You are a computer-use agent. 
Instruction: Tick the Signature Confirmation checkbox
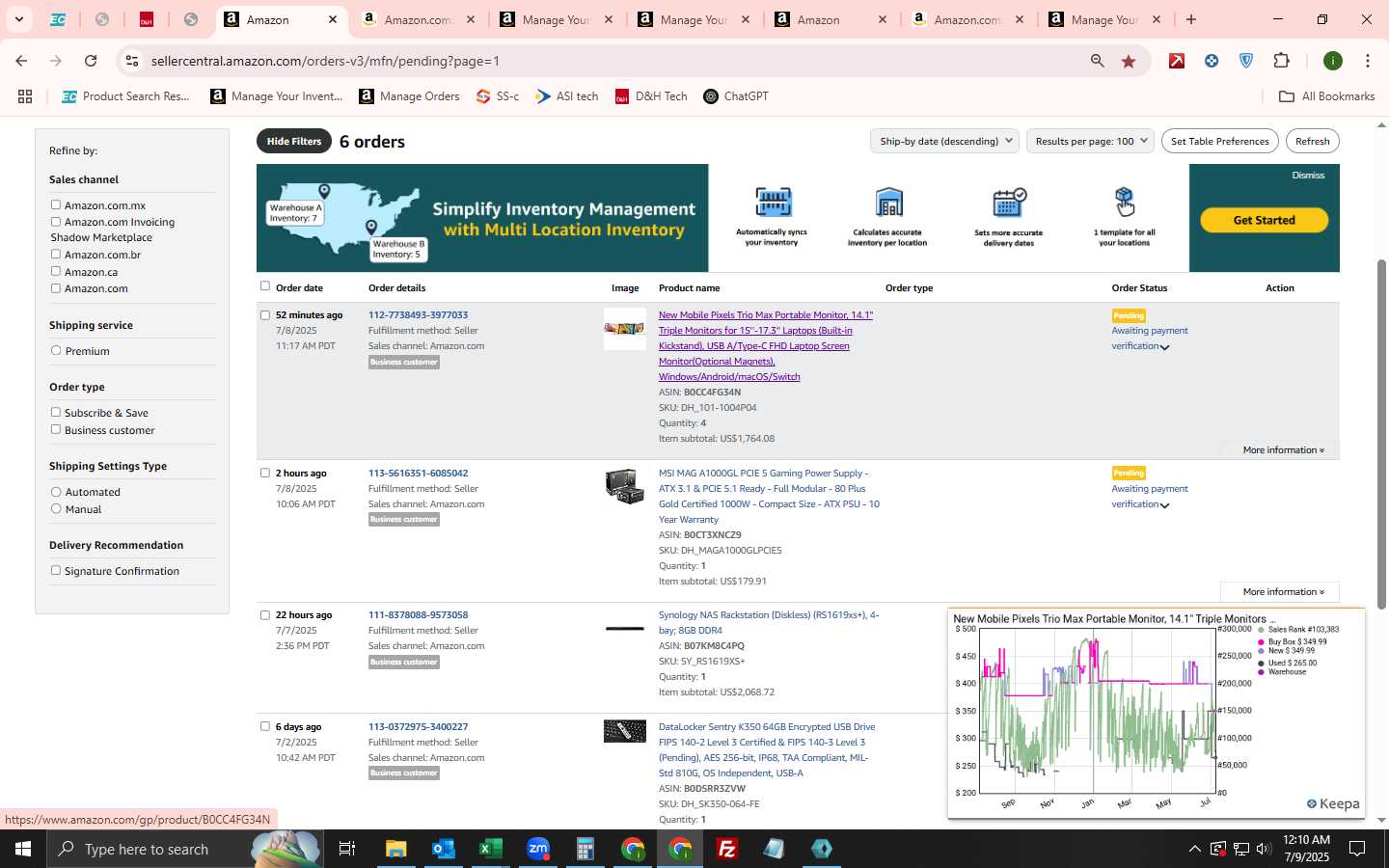[x=56, y=570]
